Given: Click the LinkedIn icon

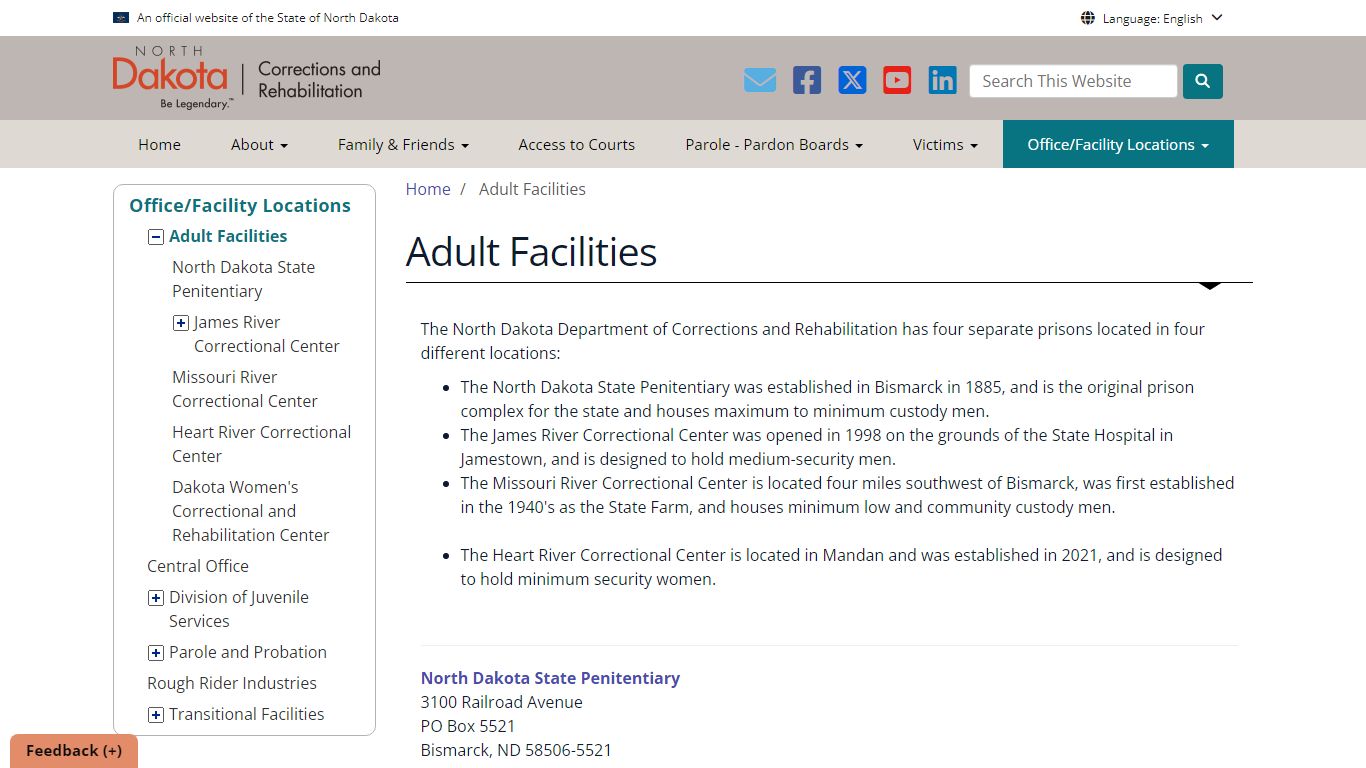Looking at the screenshot, I should click(x=942, y=80).
